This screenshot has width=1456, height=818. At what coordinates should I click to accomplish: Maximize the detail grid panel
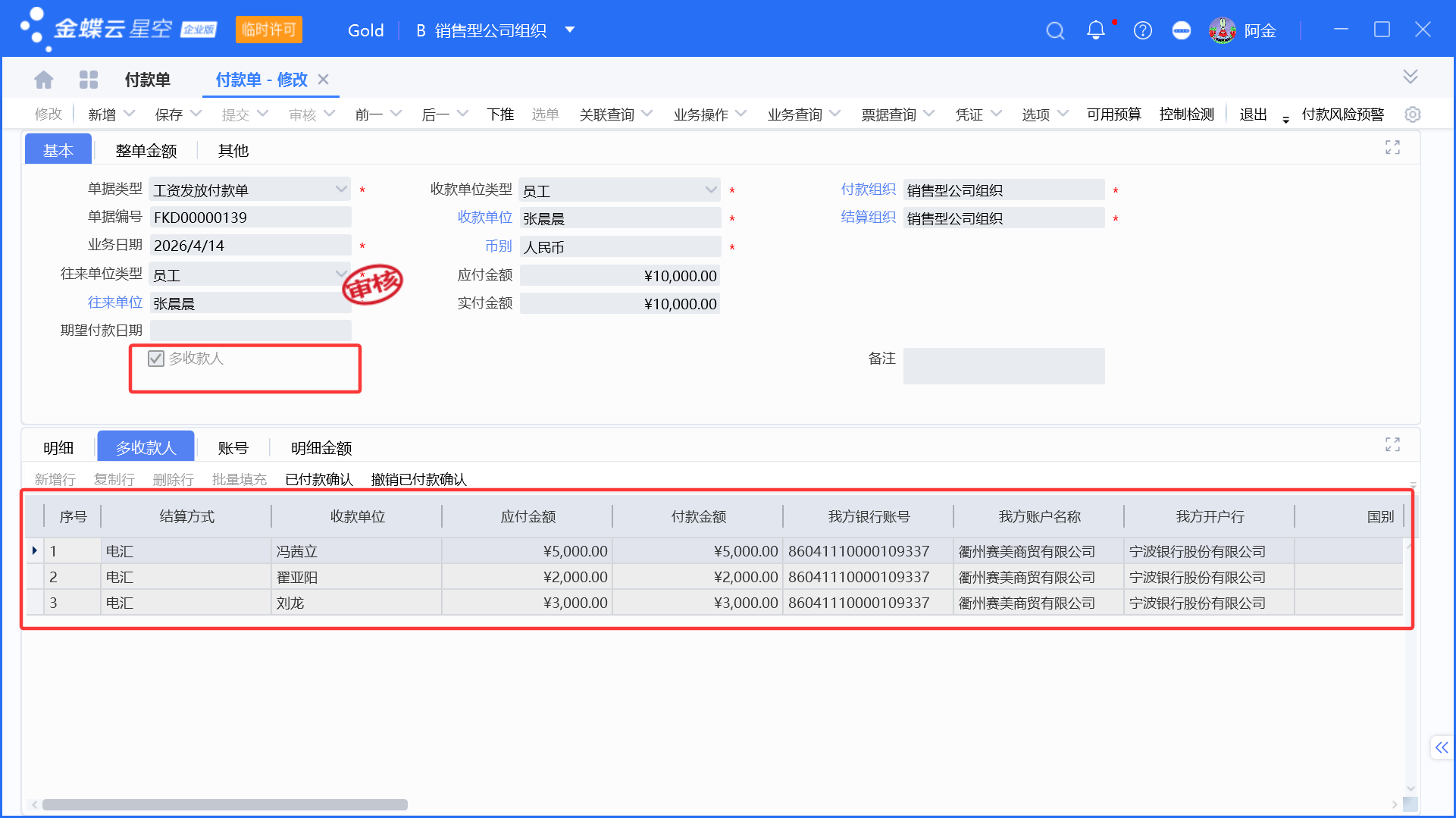point(1393,444)
